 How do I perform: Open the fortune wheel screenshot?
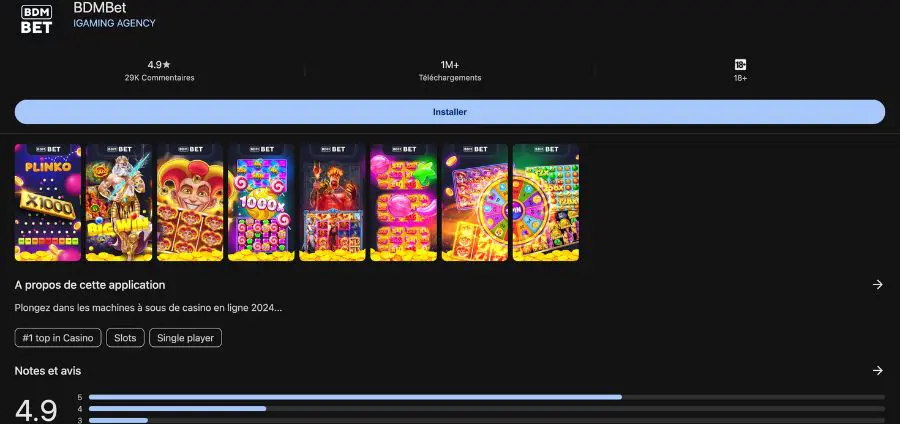pyautogui.click(x=474, y=202)
